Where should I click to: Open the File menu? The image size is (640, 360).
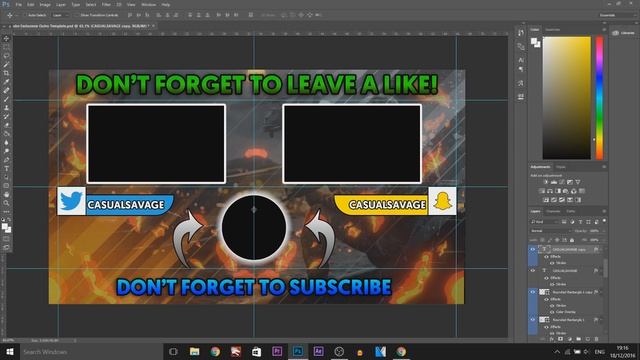pyautogui.click(x=18, y=4)
